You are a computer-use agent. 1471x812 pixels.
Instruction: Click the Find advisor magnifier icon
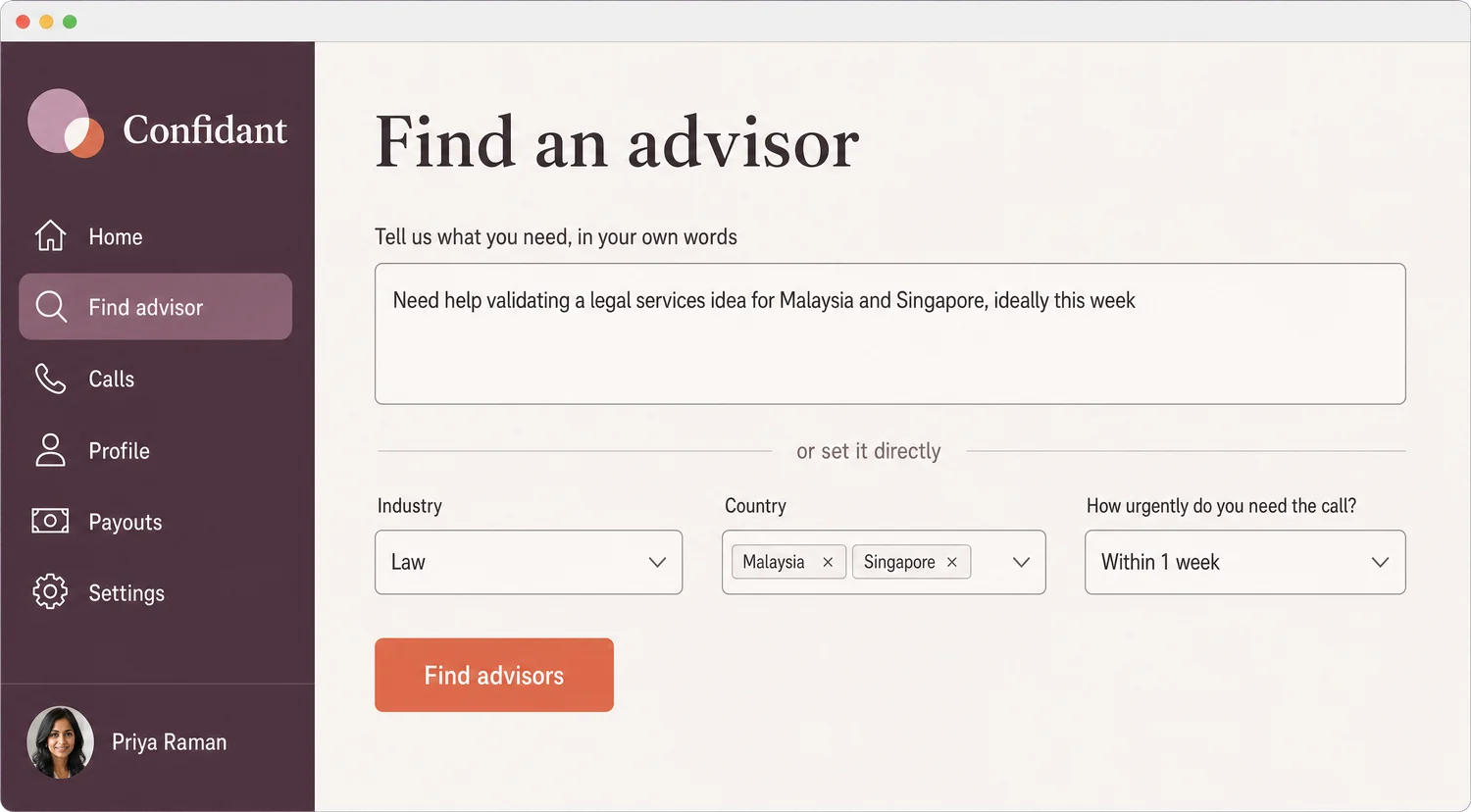tap(51, 307)
